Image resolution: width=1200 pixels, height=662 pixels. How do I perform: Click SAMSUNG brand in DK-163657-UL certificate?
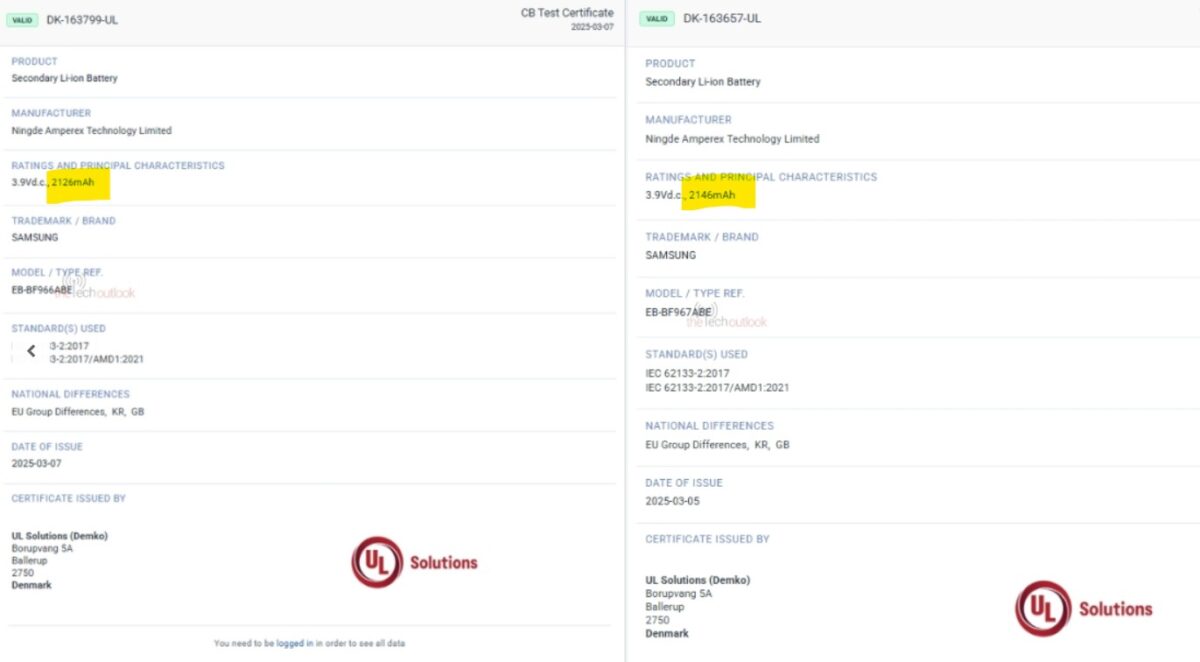point(670,255)
